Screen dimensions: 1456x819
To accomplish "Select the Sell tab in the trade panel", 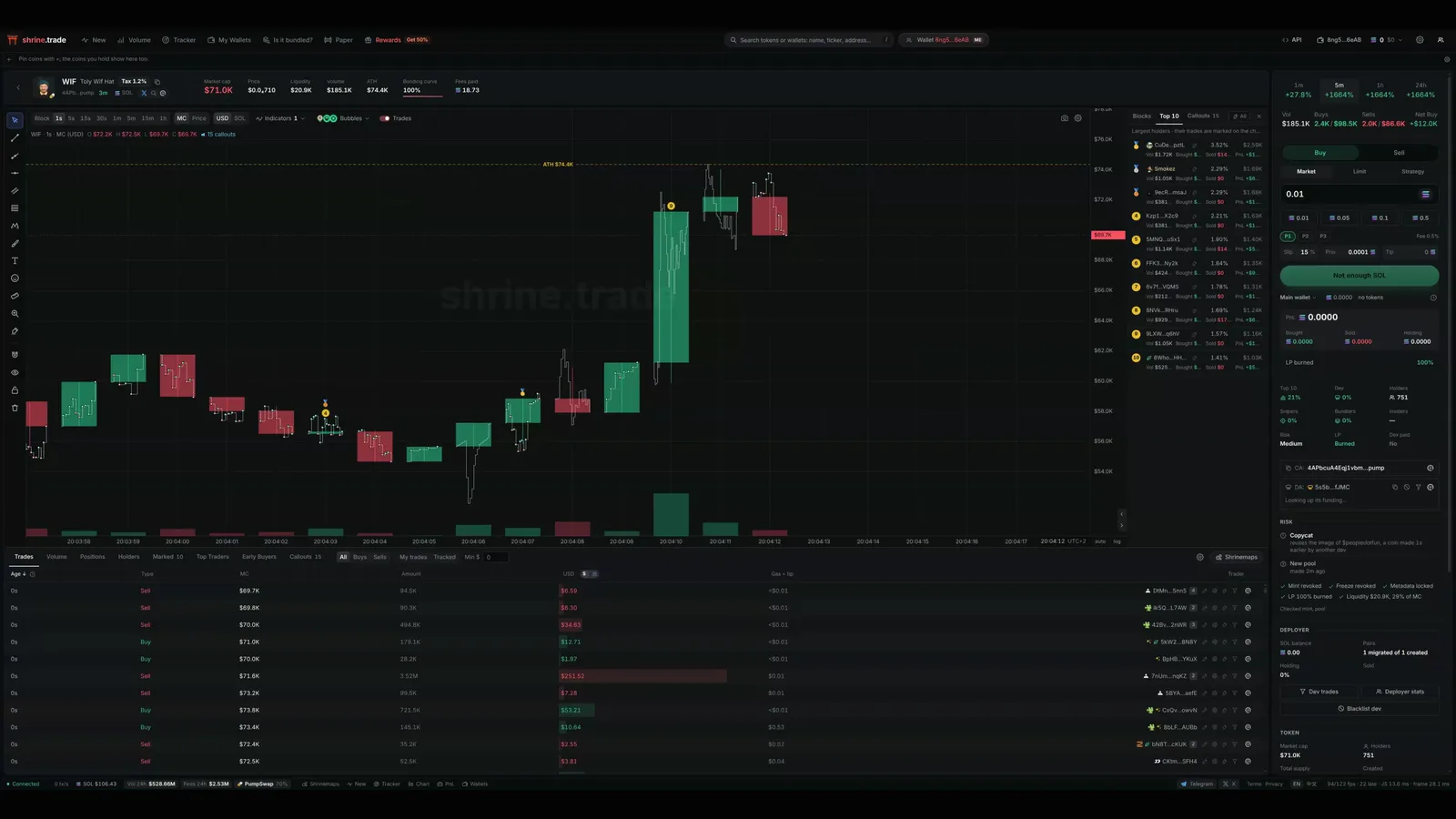I will click(1399, 153).
